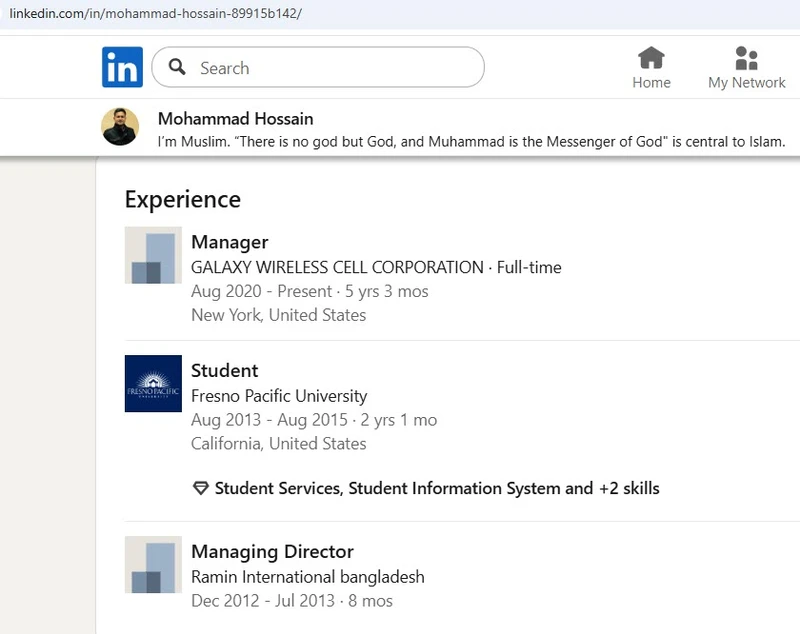Viewport: 800px width, 634px height.
Task: Click the GALAXY WIRELESS company placeholder logo
Action: click(153, 255)
